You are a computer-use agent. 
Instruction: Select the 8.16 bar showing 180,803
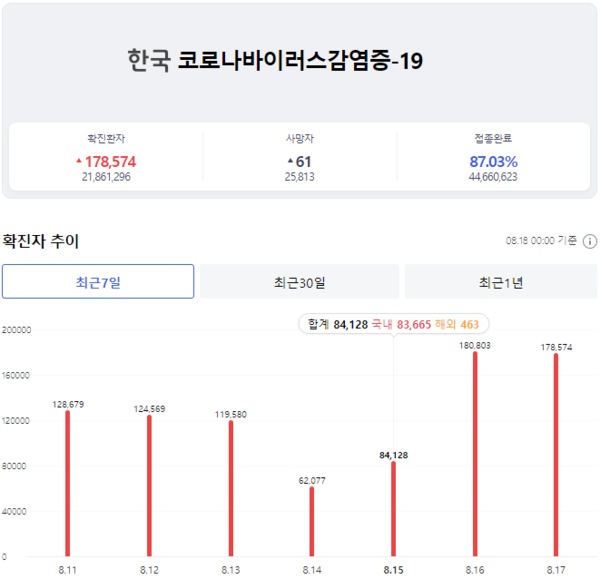(475, 454)
